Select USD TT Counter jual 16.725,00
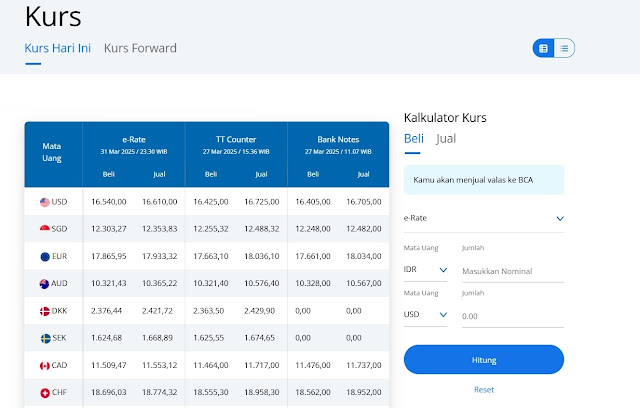 tap(262, 202)
